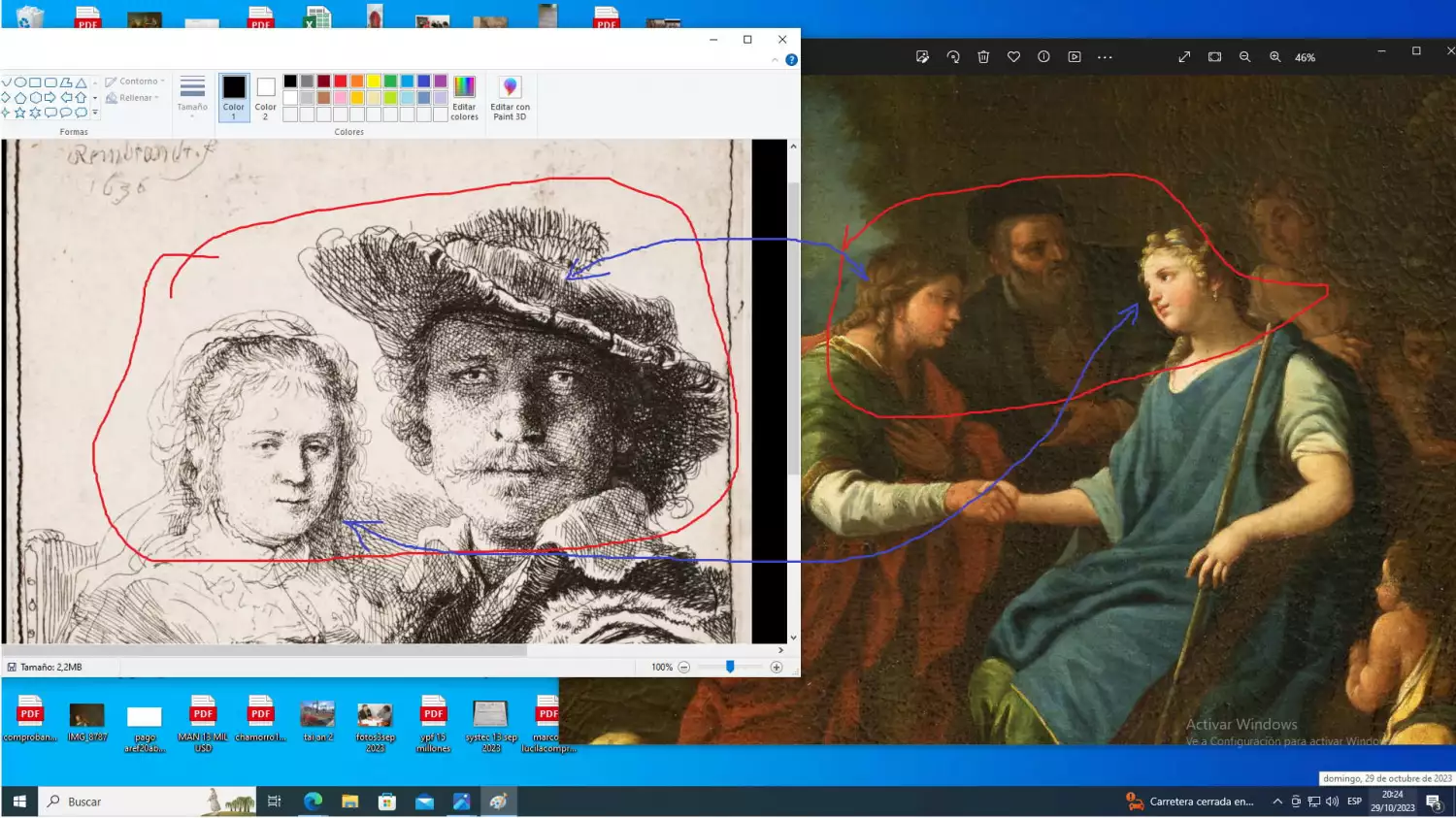Pick the black color swatch
The width and height of the screenshot is (1456, 818).
[290, 82]
